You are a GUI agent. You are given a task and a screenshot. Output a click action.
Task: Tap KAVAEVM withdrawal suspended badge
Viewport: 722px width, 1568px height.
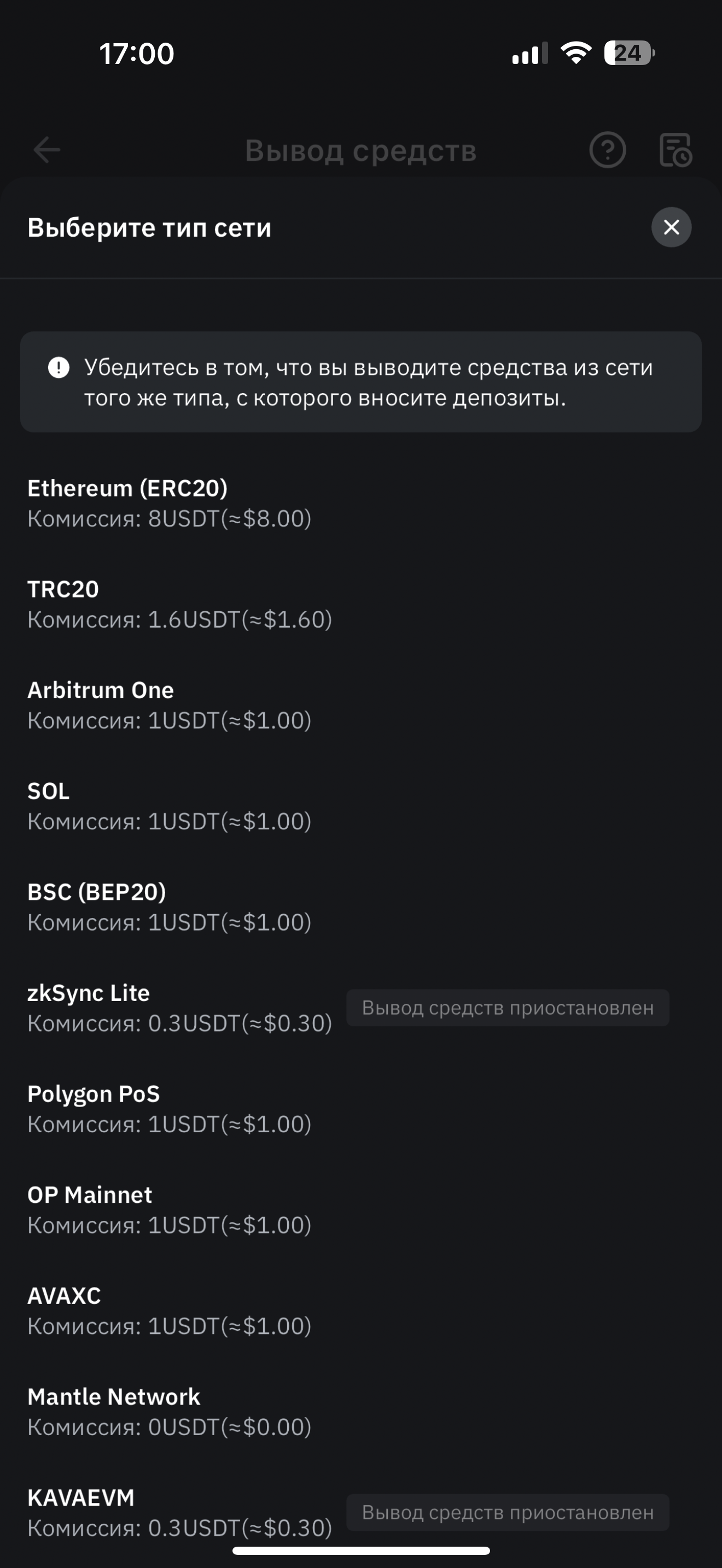point(508,1513)
